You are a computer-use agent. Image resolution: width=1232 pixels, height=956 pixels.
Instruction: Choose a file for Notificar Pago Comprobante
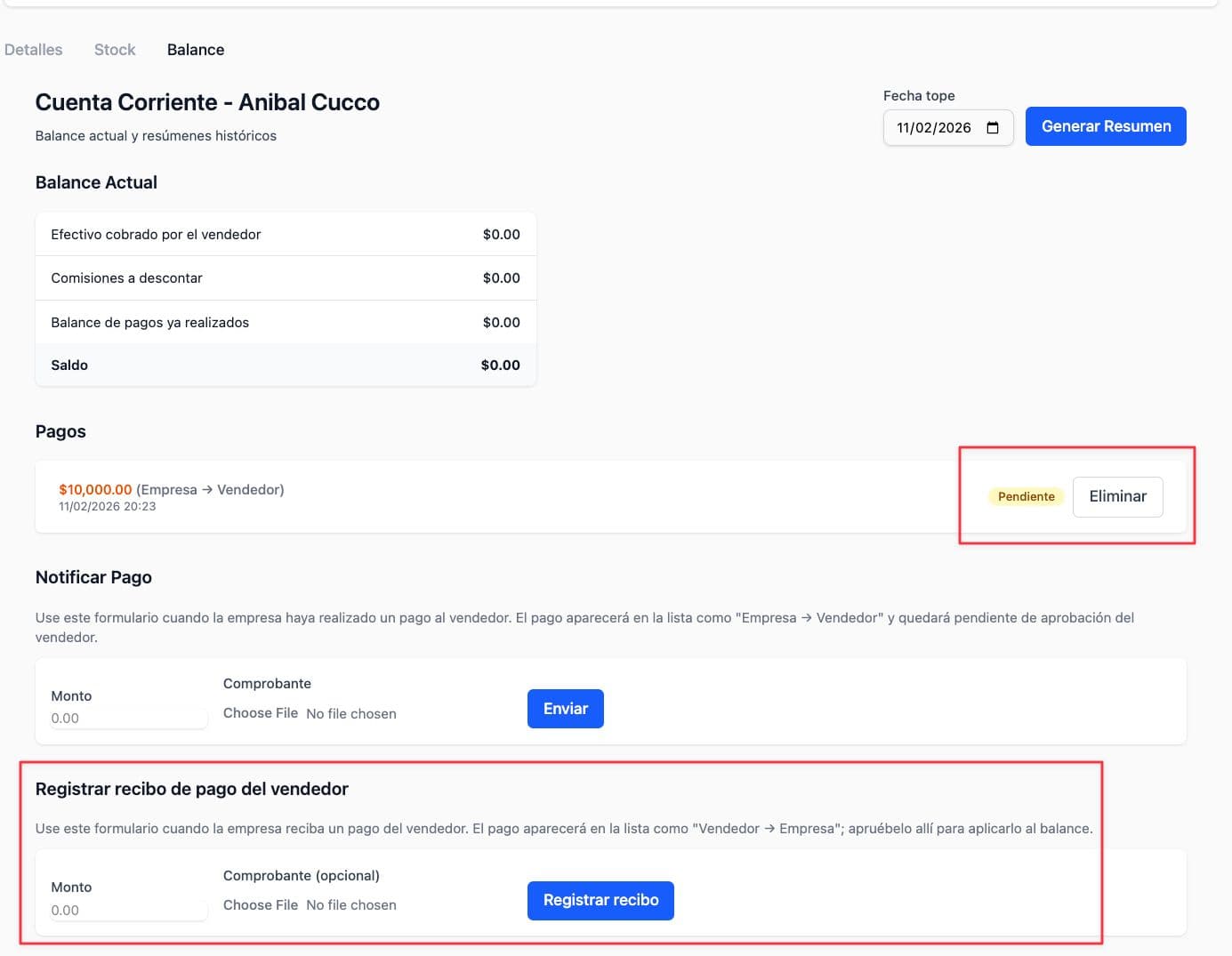pos(261,713)
